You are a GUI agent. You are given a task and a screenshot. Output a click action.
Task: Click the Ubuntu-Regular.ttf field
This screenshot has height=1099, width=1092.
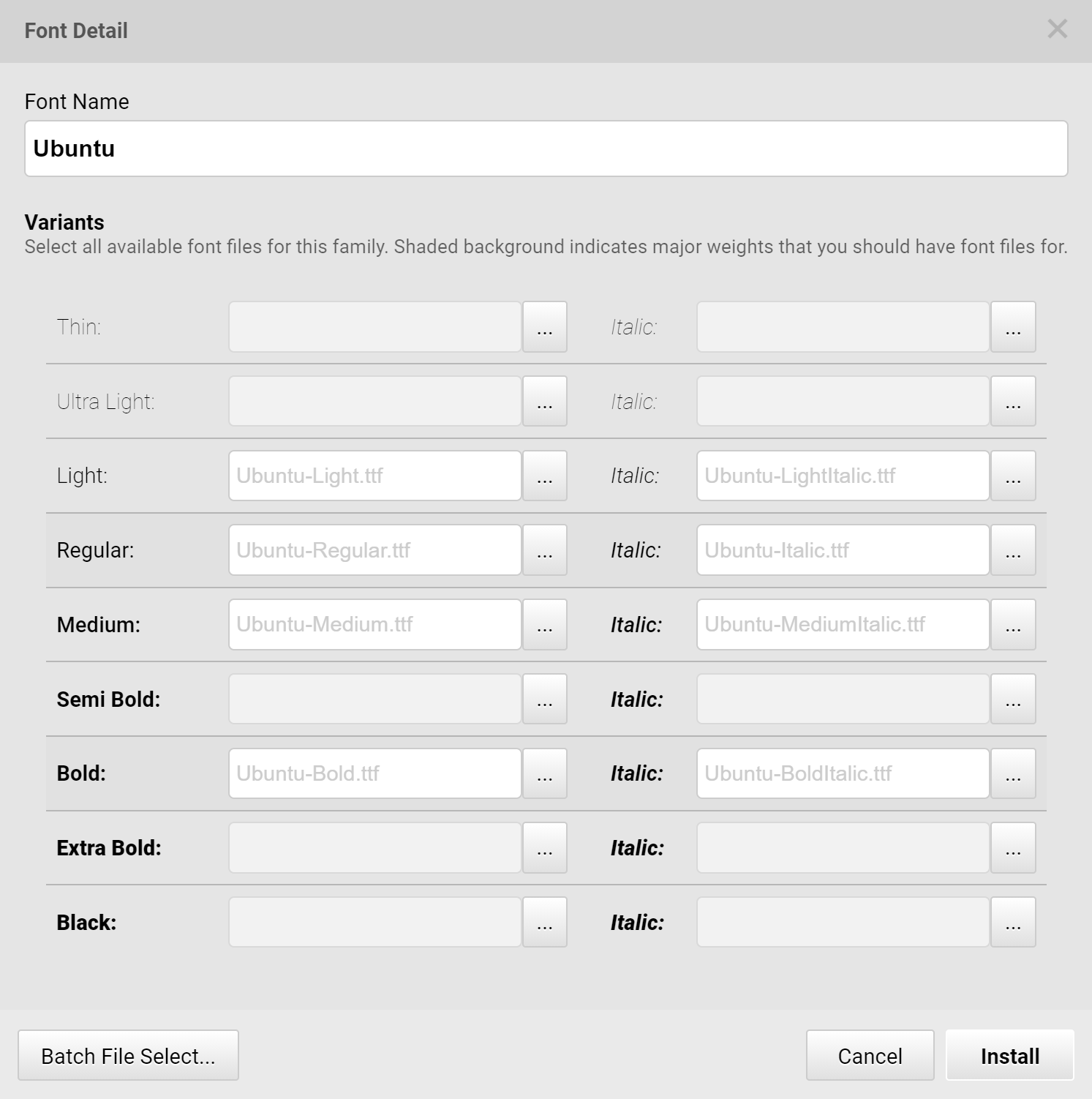pos(375,550)
